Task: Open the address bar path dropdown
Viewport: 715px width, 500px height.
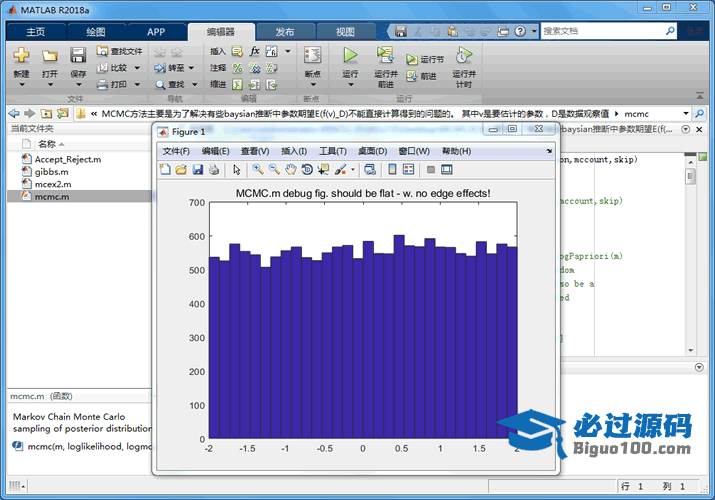Action: tap(685, 113)
